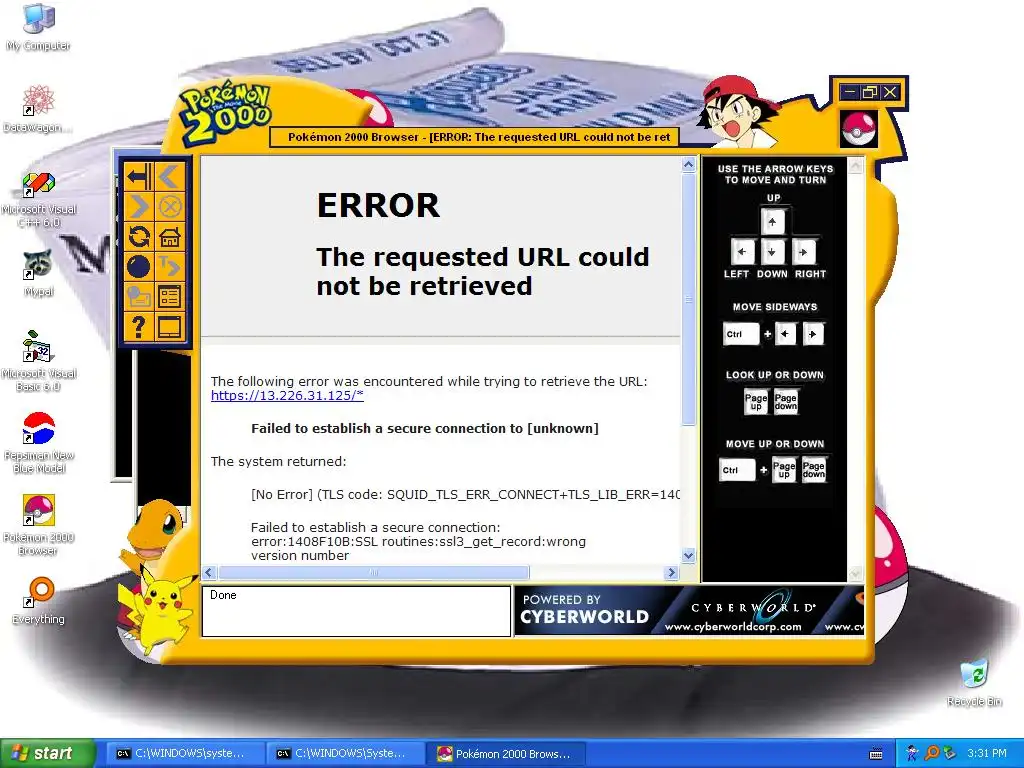
Task: Restore the Pokémon 2000 Browser window size
Action: pyautogui.click(x=869, y=92)
